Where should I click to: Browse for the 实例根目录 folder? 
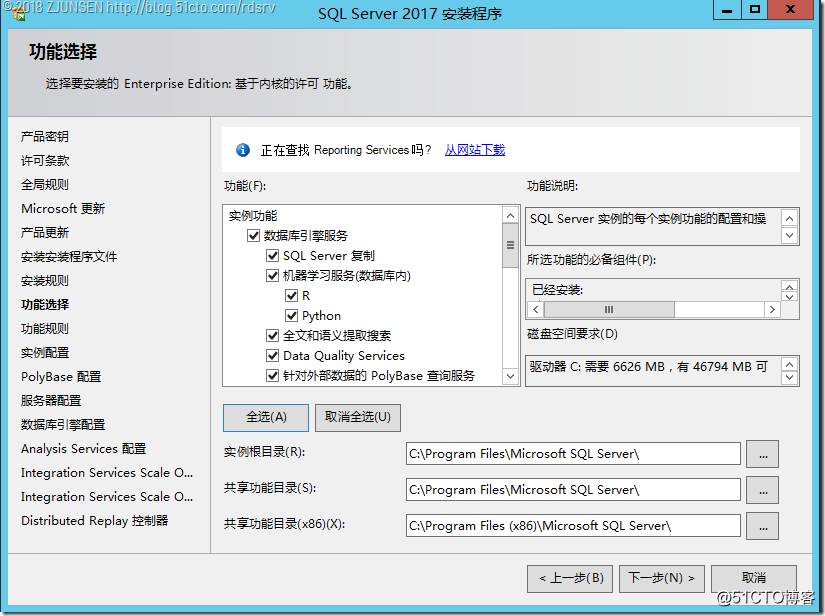[x=762, y=454]
